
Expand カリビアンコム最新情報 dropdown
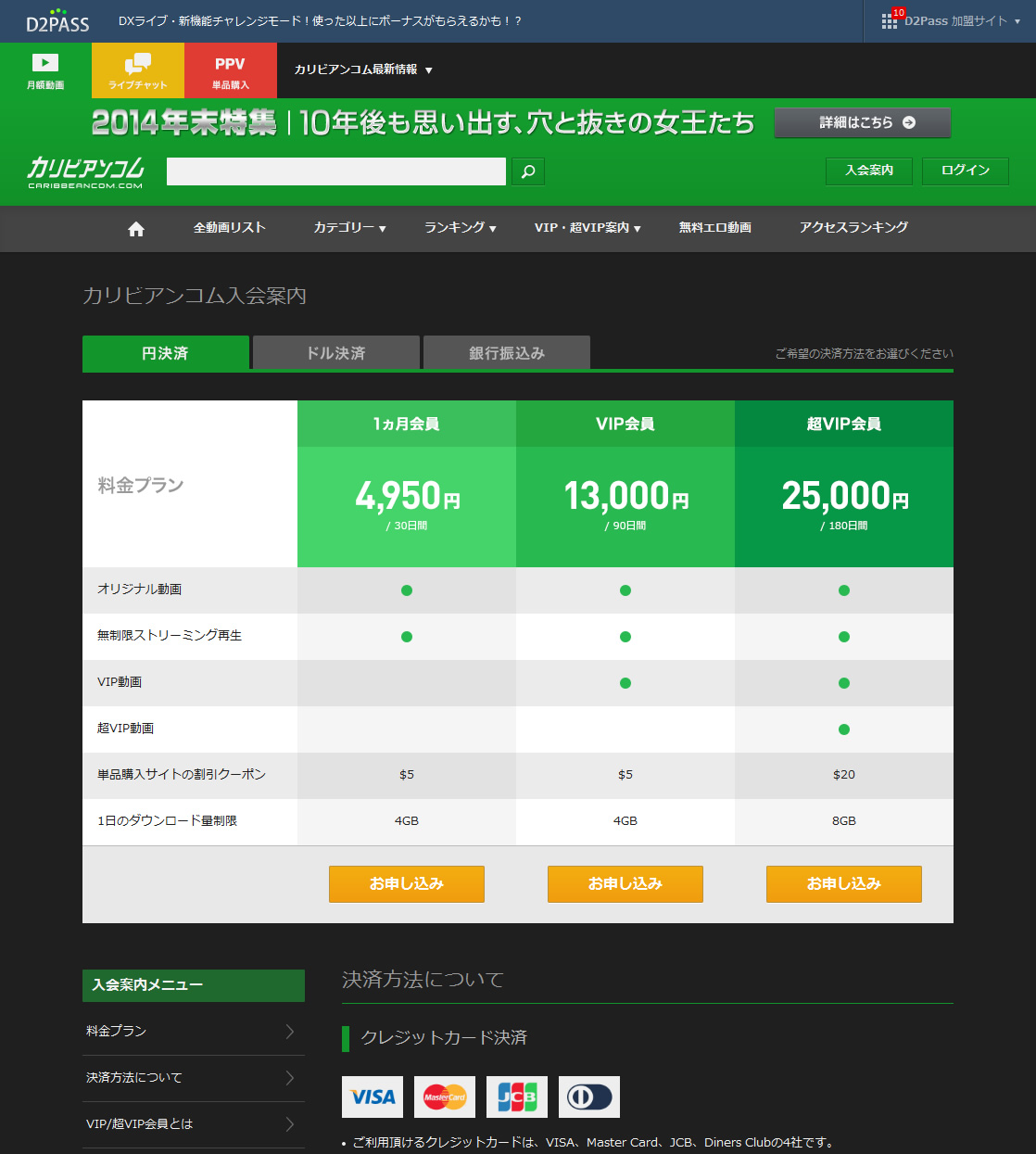[363, 70]
